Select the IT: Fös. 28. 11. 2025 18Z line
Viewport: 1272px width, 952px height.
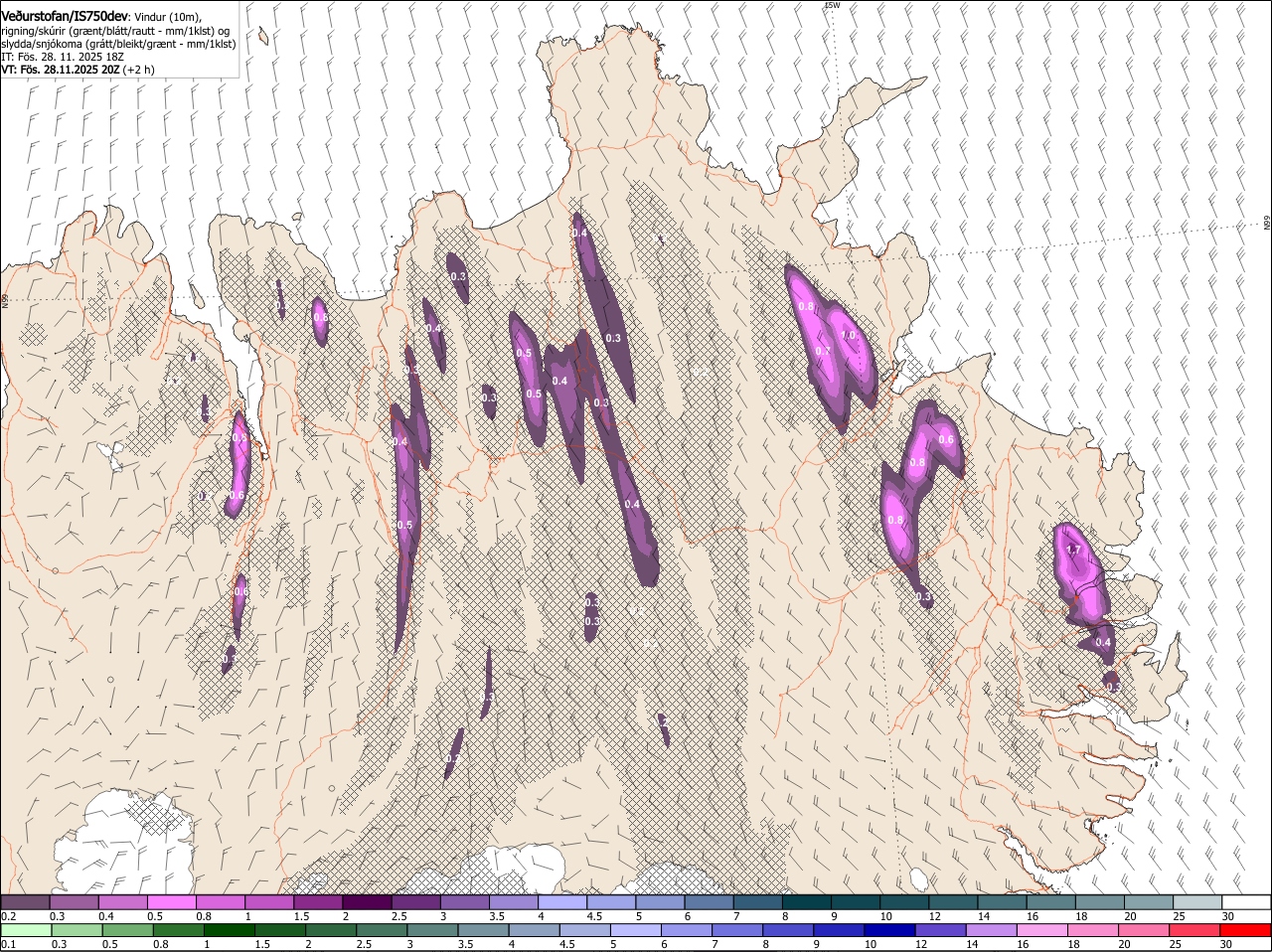pos(62,57)
